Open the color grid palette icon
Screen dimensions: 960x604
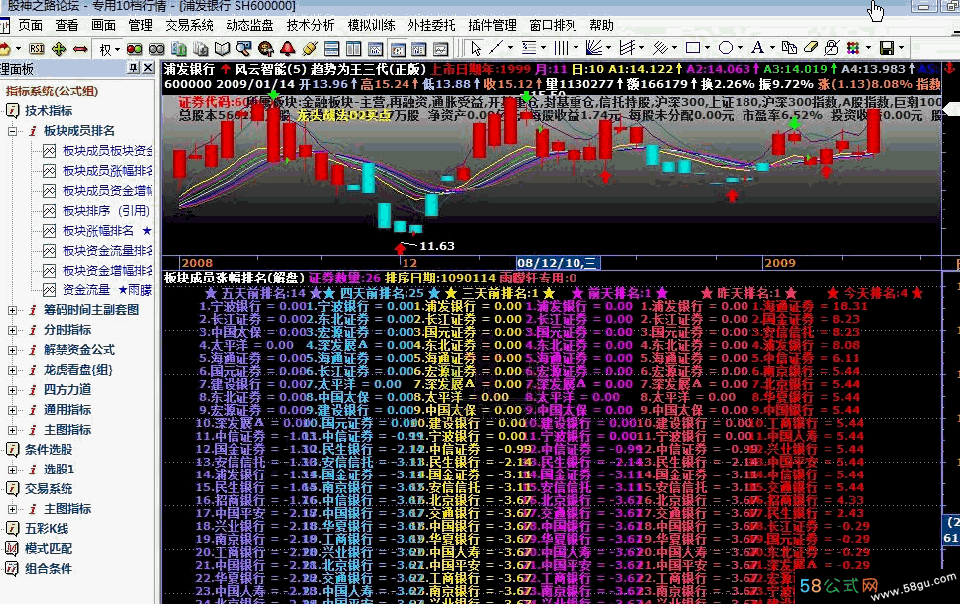pyautogui.click(x=853, y=47)
